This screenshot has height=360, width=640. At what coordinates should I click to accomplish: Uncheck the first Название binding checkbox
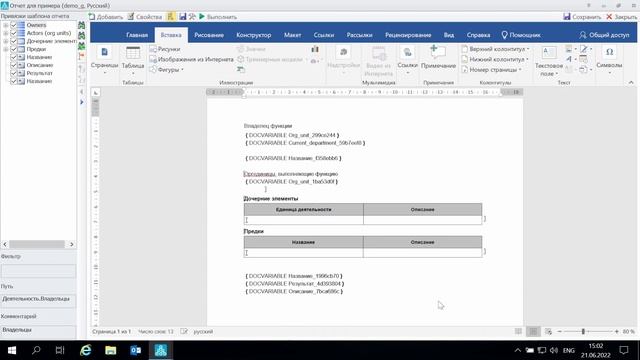tap(13, 57)
